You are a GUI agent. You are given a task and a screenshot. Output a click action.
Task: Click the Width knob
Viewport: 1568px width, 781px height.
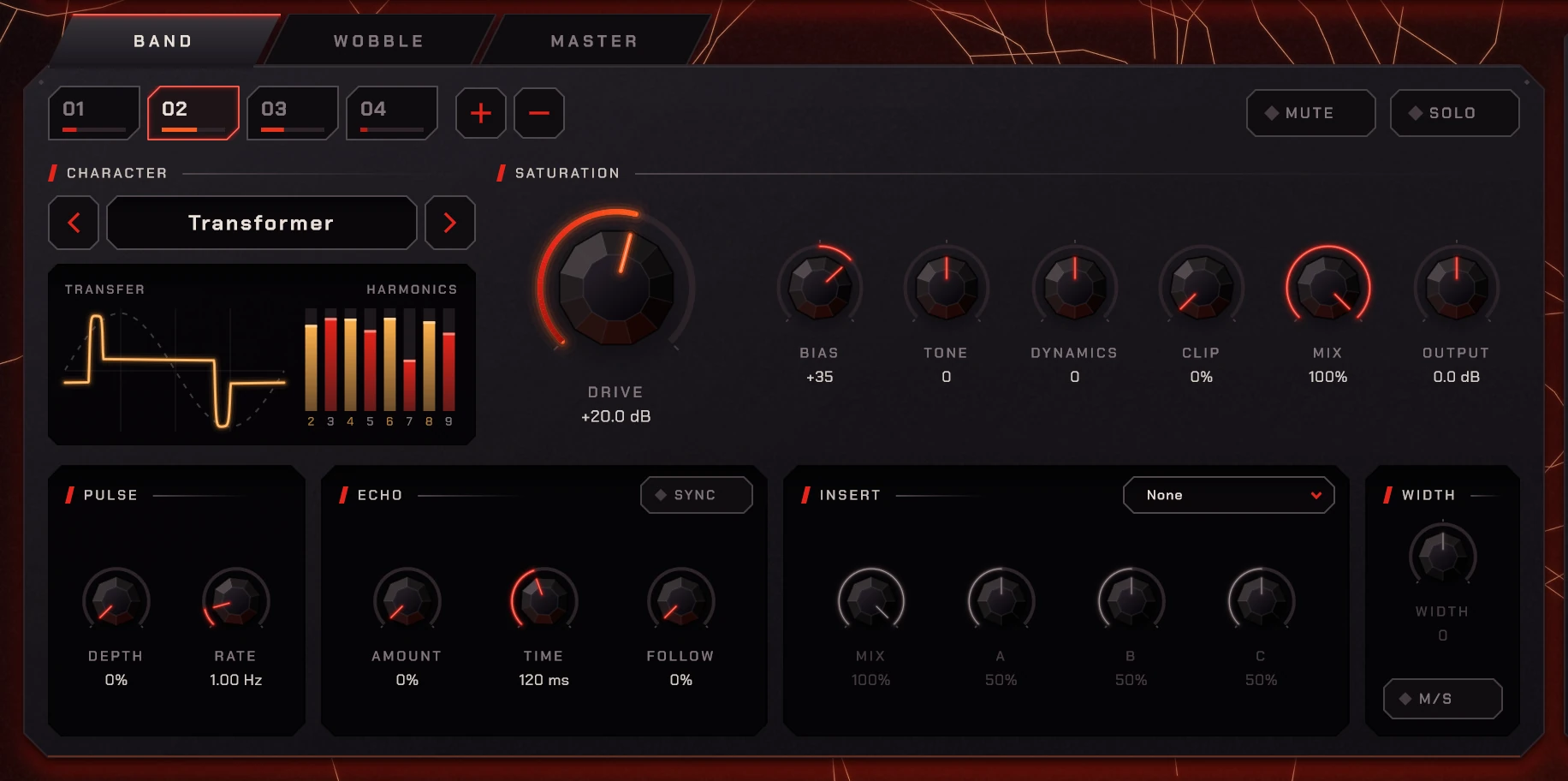1443,555
